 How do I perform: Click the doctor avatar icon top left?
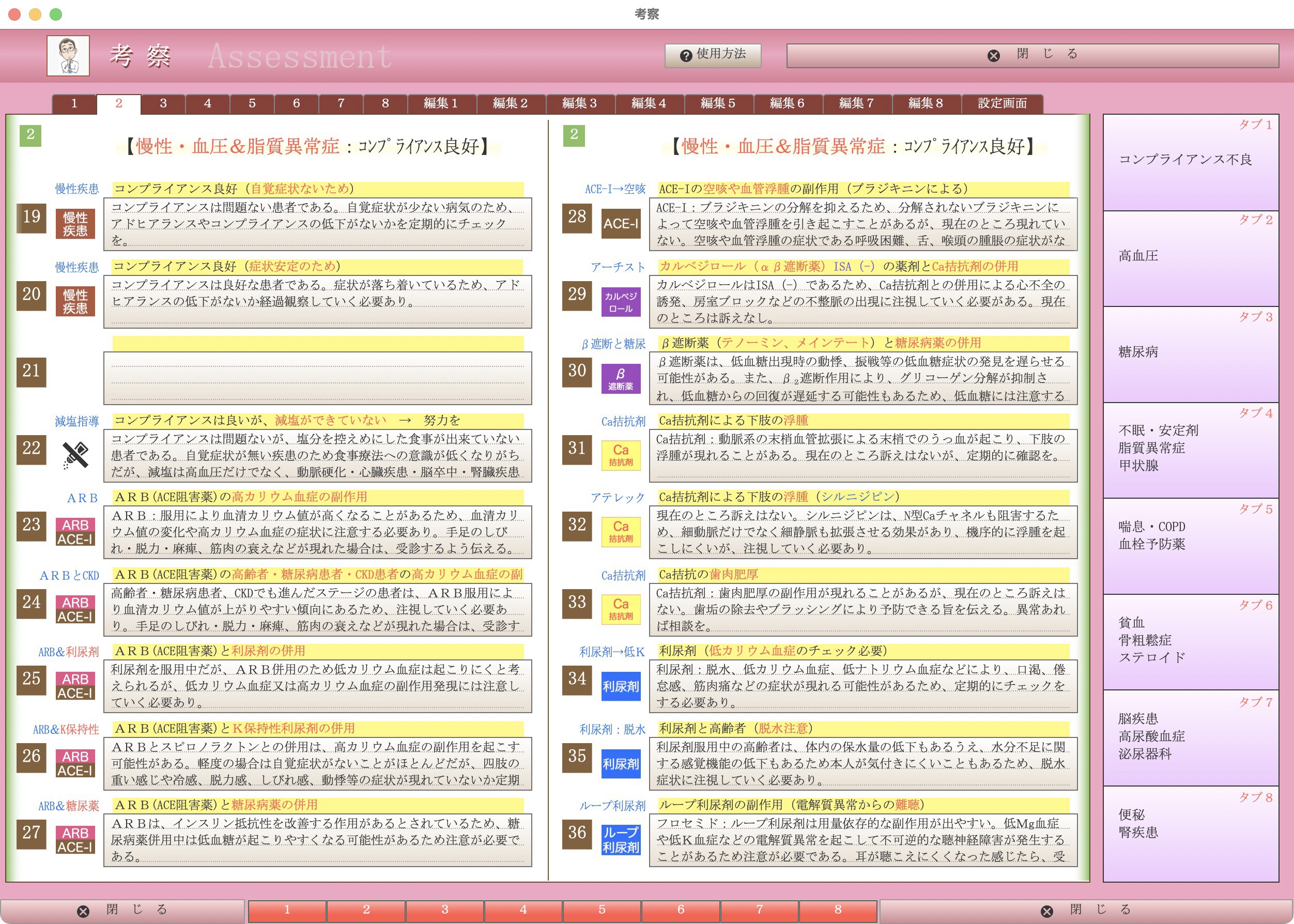coord(69,56)
